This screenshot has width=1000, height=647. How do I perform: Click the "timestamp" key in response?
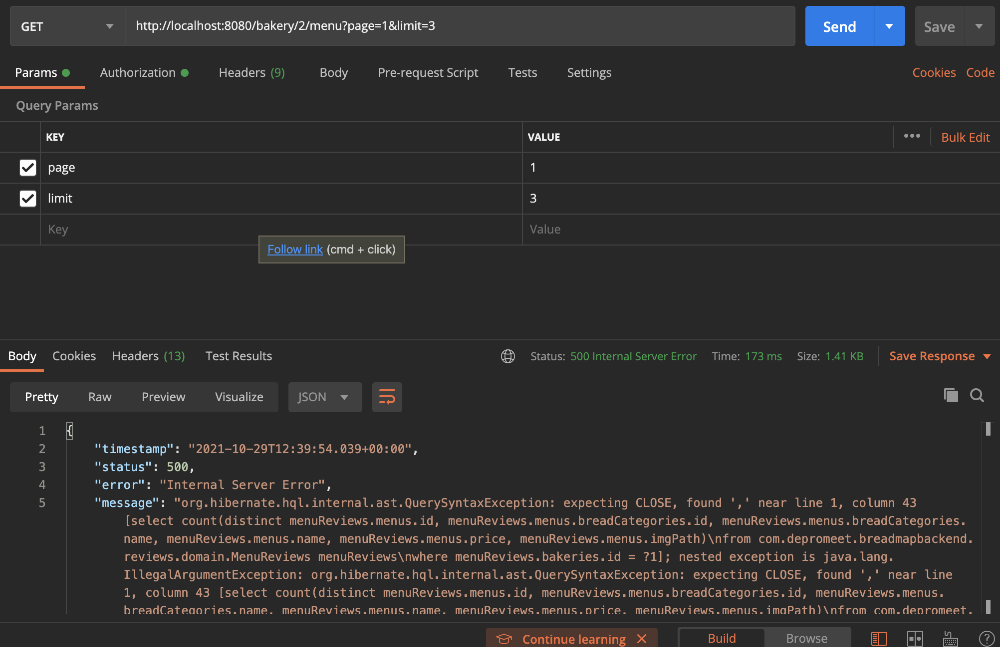tap(134, 449)
